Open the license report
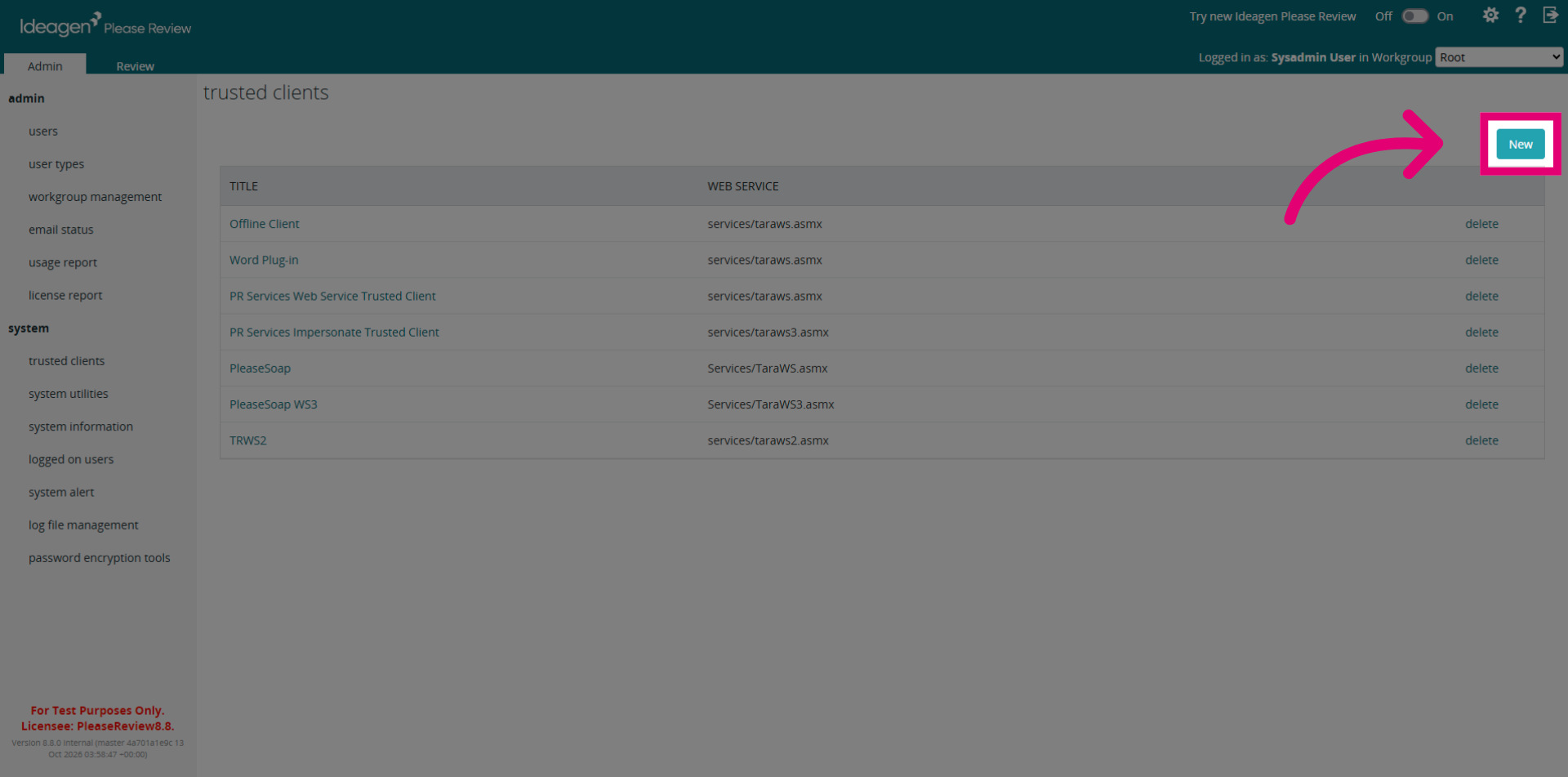 [x=65, y=295]
